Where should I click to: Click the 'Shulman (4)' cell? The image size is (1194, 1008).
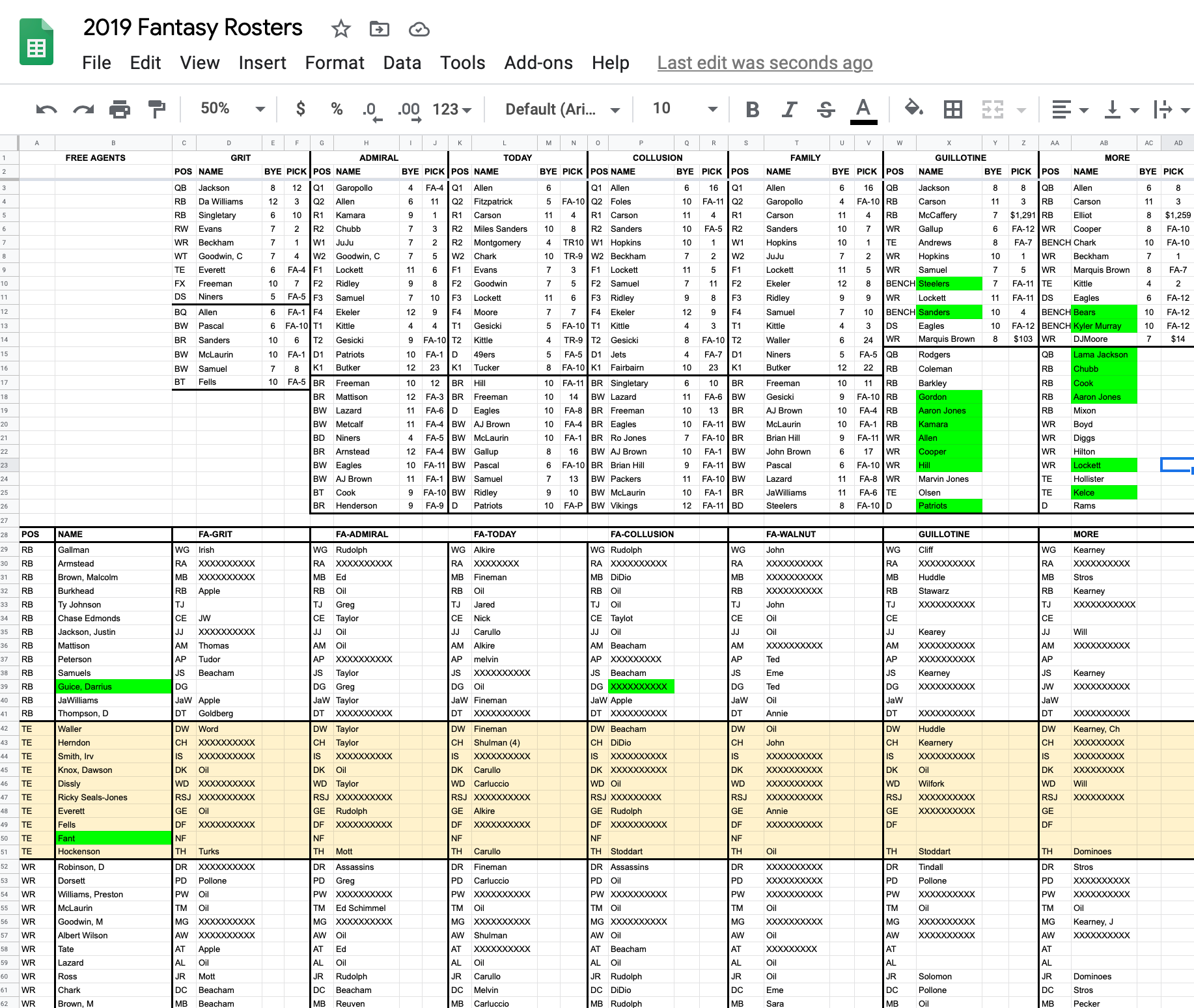click(505, 742)
